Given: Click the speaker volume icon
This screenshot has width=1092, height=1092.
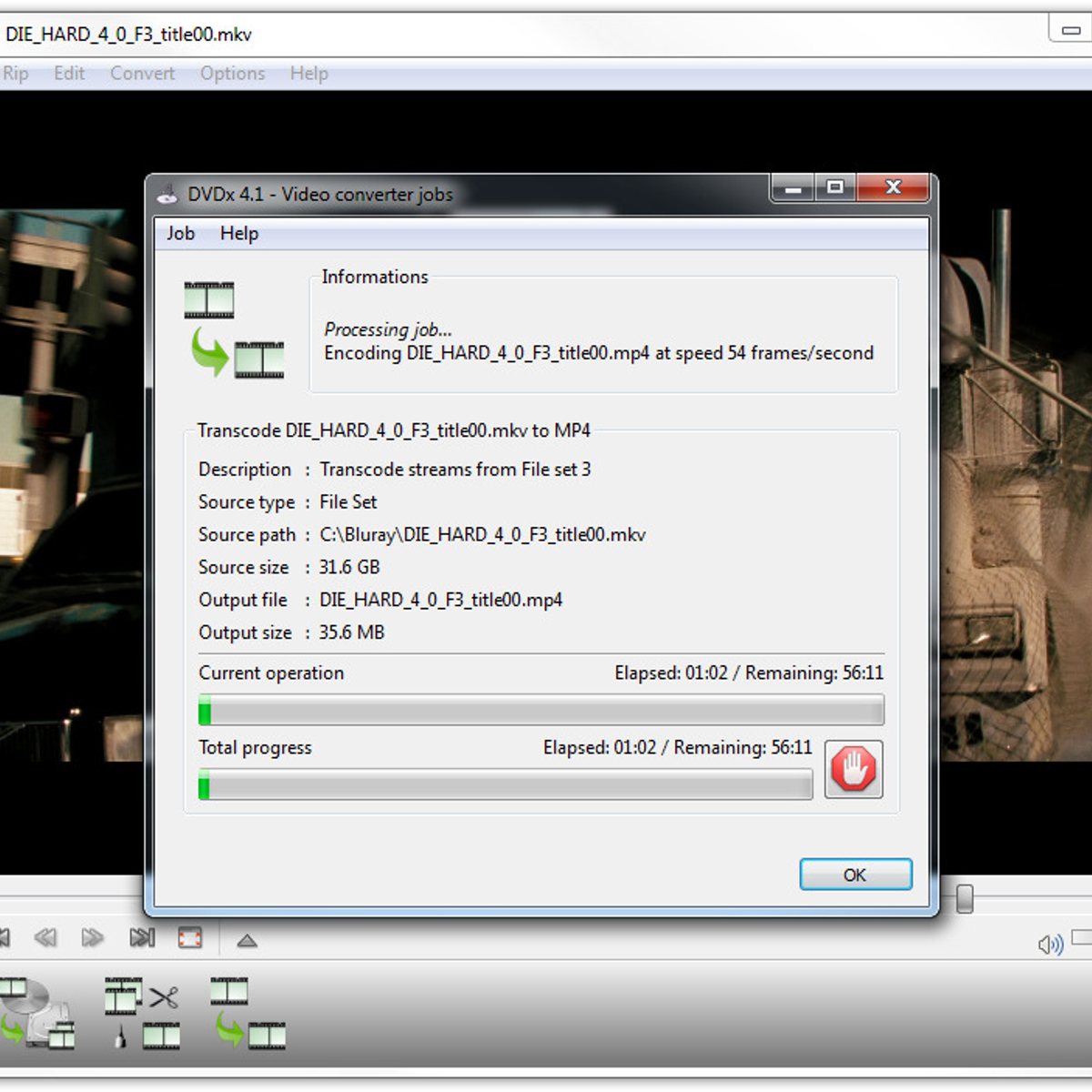Looking at the screenshot, I should (x=1049, y=945).
